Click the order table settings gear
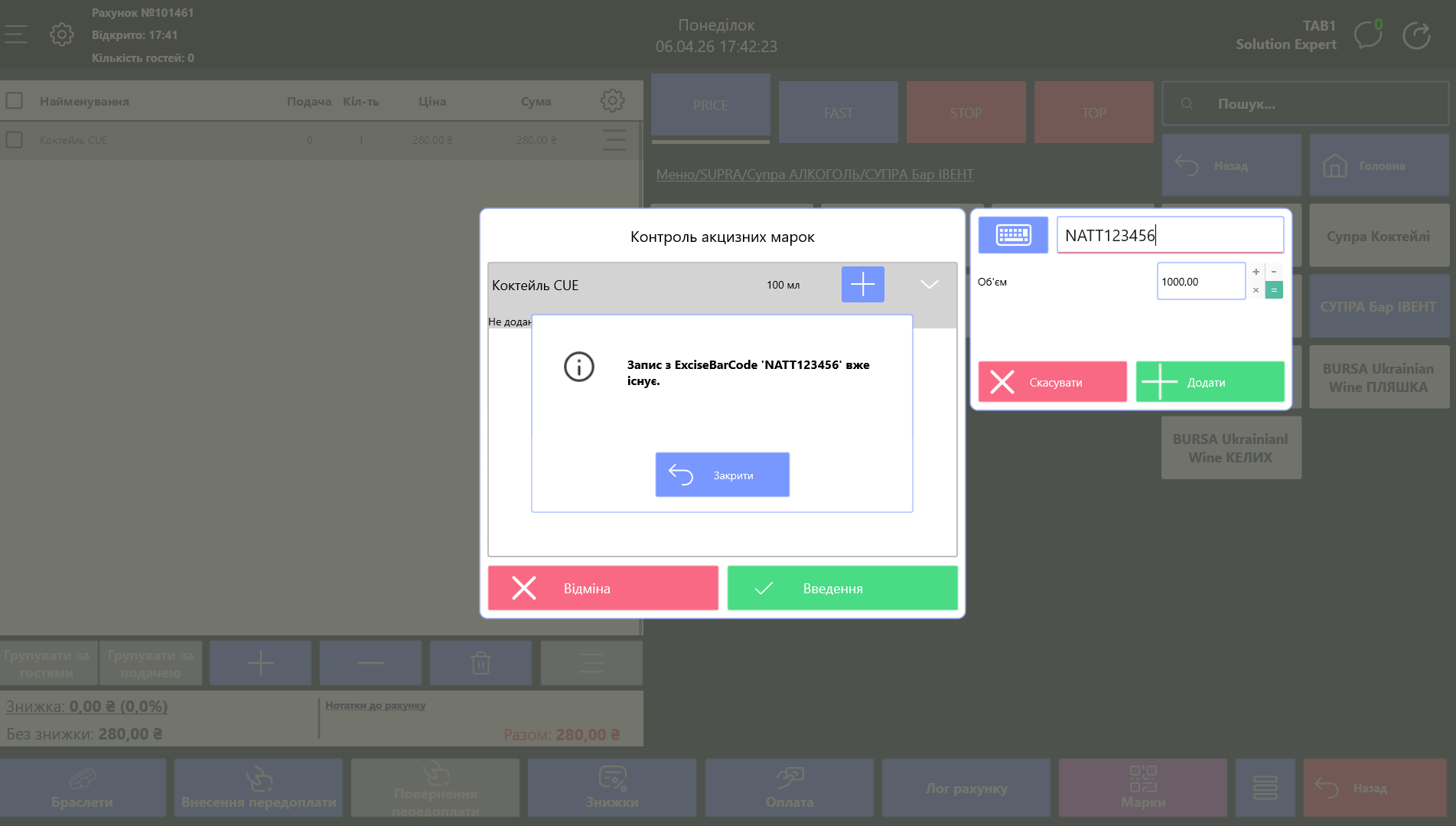Viewport: 1456px width, 826px height. pos(612,101)
